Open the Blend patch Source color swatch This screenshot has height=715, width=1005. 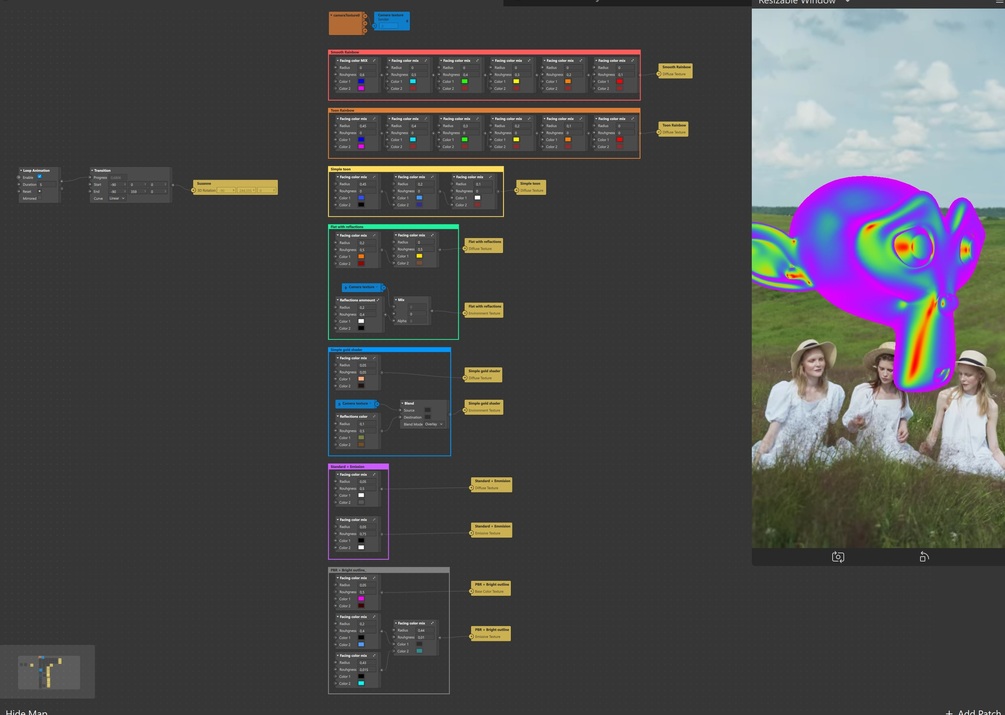(x=428, y=410)
